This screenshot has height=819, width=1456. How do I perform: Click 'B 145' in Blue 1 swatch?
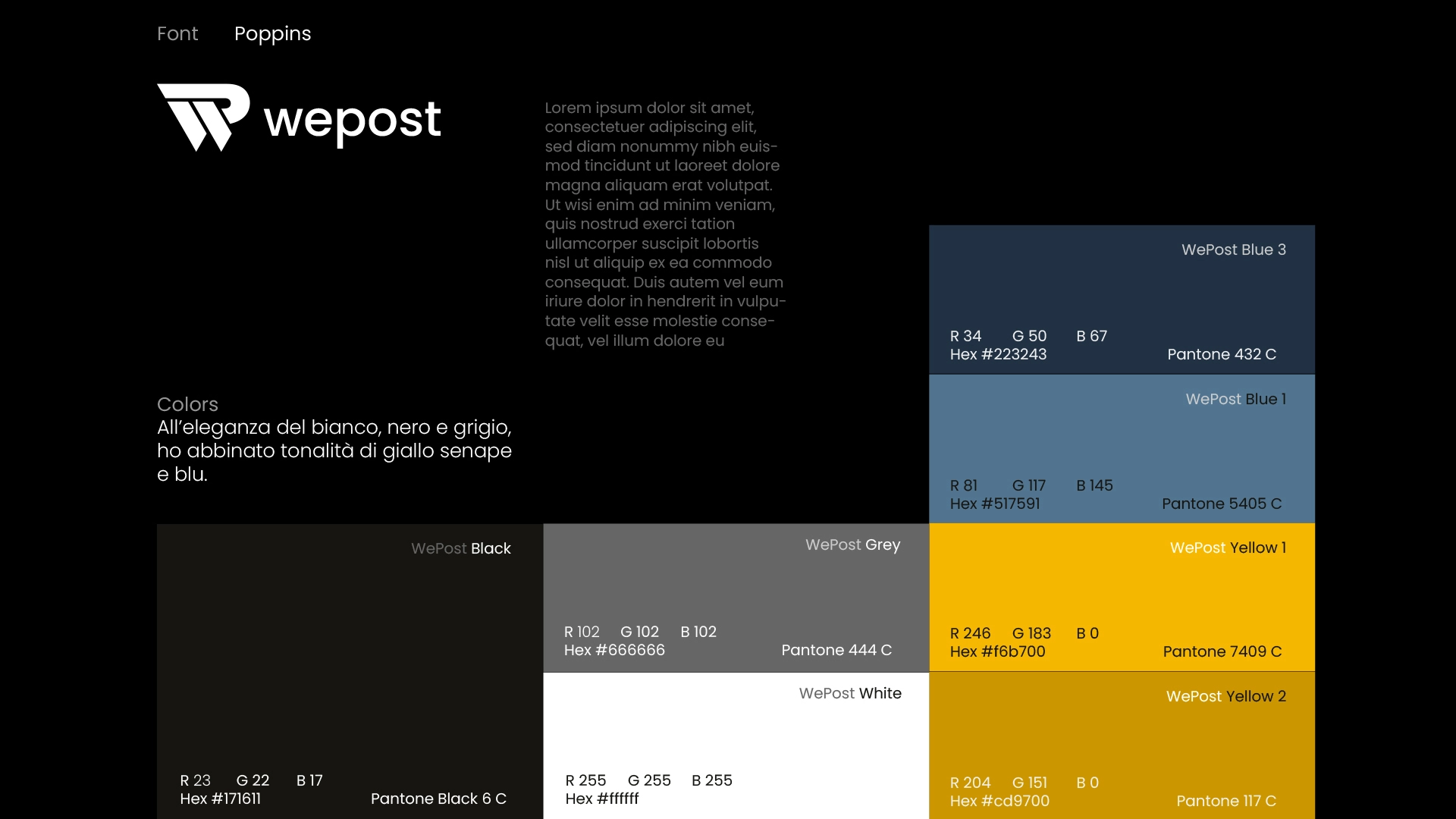click(x=1094, y=485)
